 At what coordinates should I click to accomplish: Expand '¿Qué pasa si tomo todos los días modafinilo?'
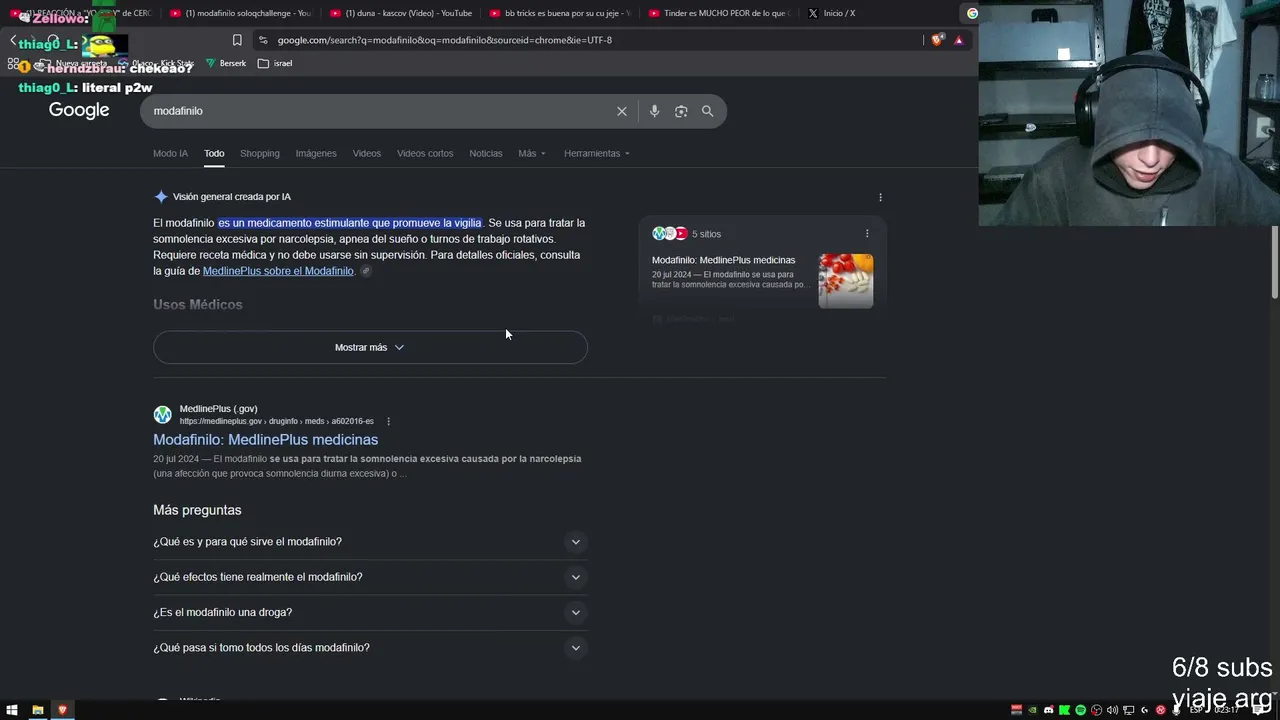pyautogui.click(x=370, y=648)
